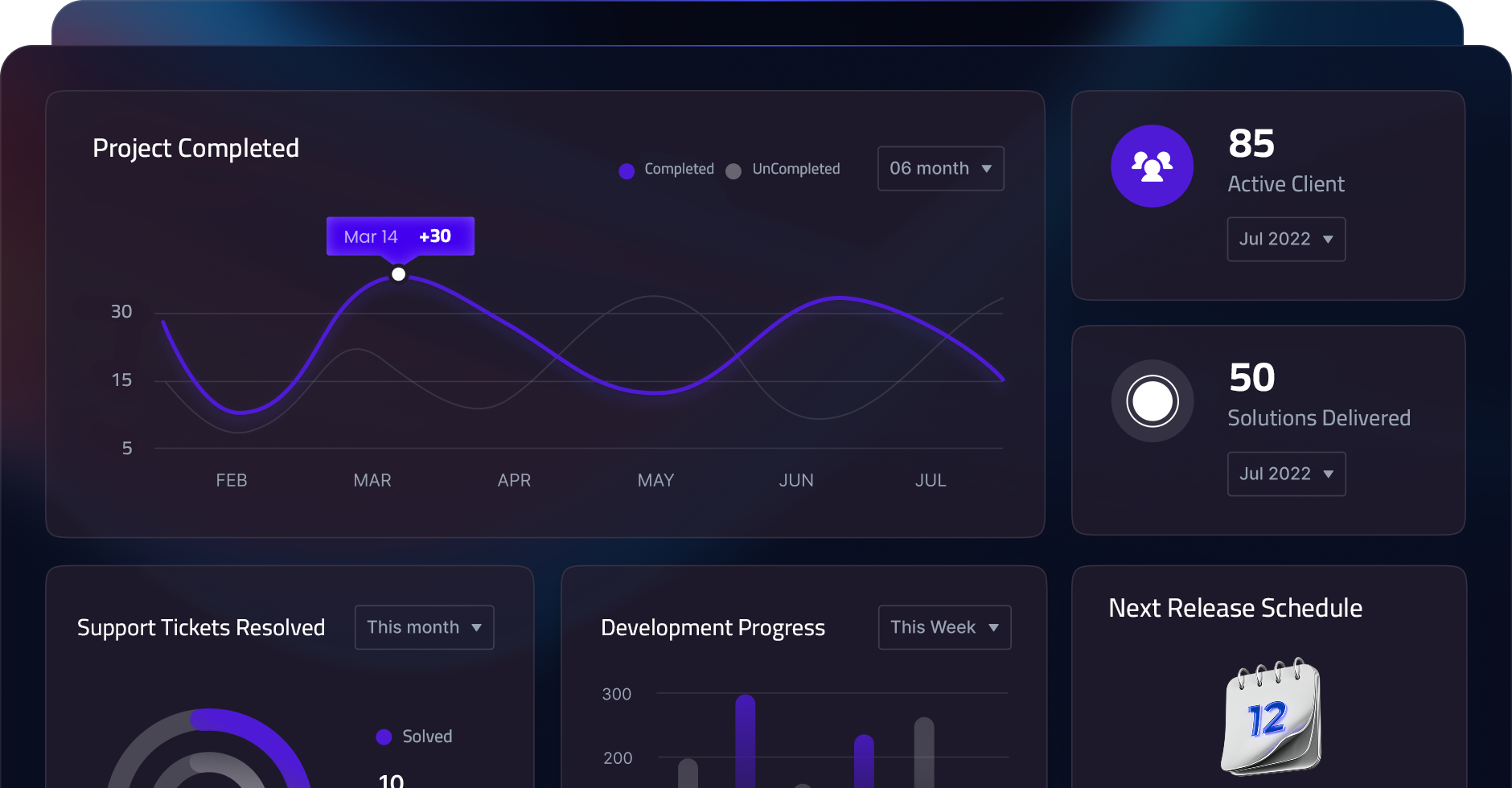Expand Solutions Delivered Jul 2022 dropdown
Image resolution: width=1512 pixels, height=788 pixels.
[1285, 474]
